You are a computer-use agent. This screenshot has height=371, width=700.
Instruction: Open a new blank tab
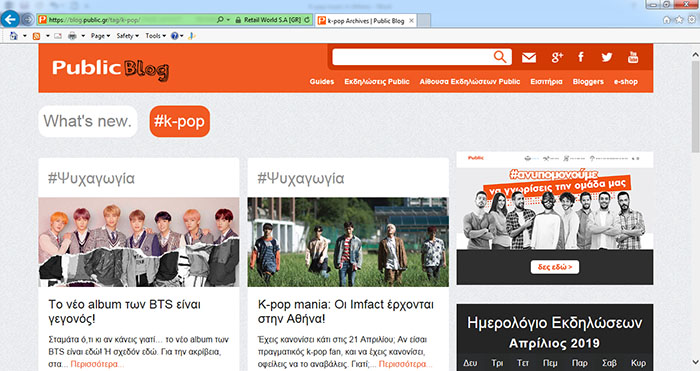point(424,21)
